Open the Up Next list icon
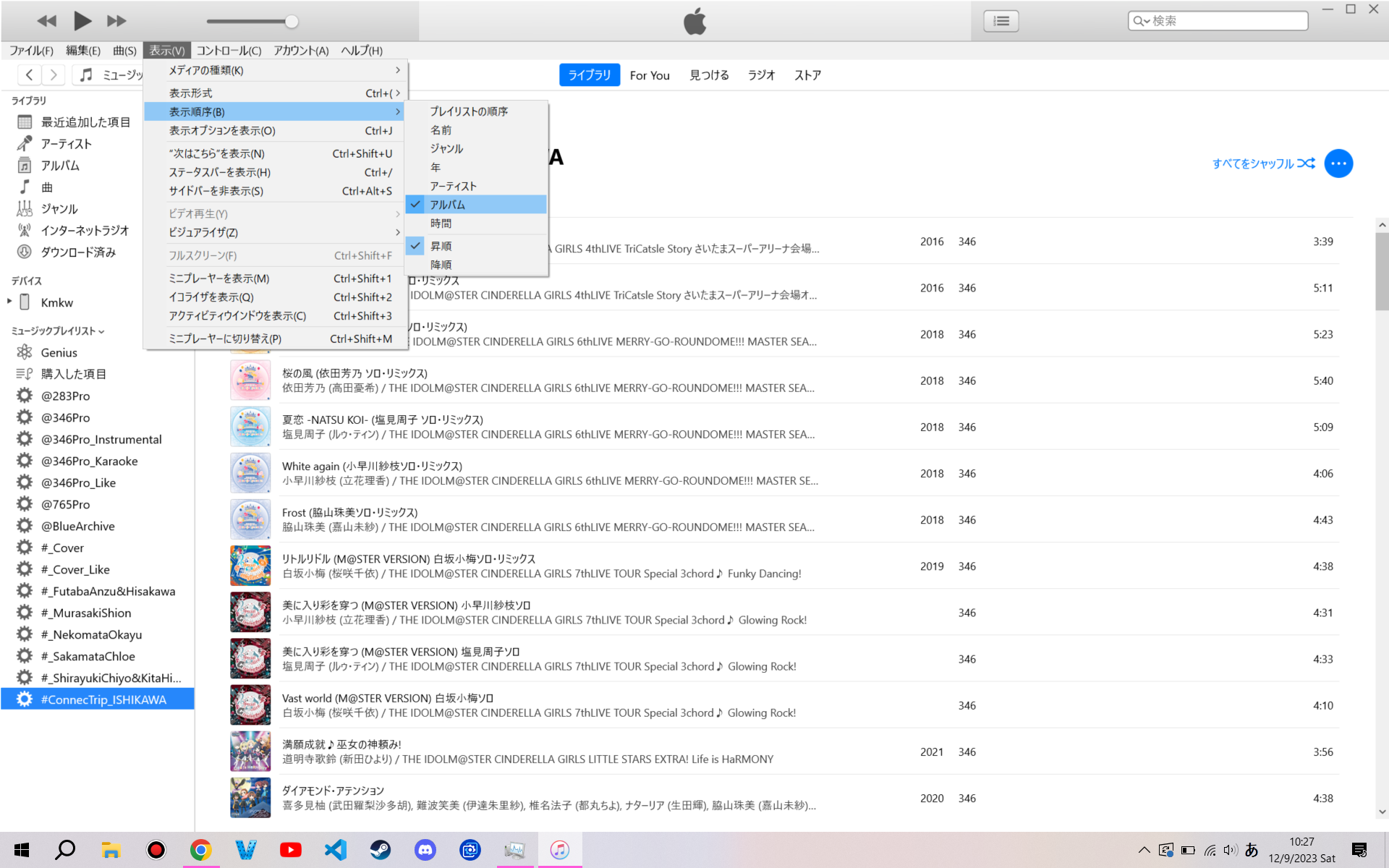Screen dimensions: 1389x868 1001,21
